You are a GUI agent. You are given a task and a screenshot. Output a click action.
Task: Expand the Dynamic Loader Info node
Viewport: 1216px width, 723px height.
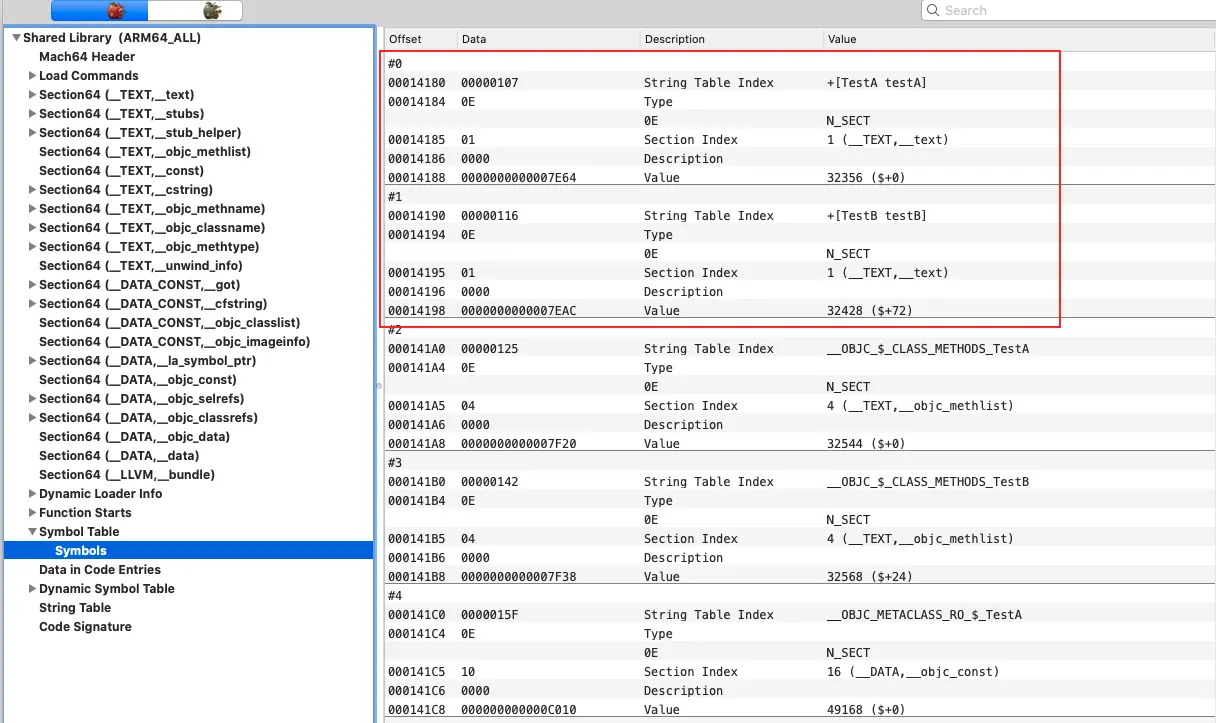[33, 494]
